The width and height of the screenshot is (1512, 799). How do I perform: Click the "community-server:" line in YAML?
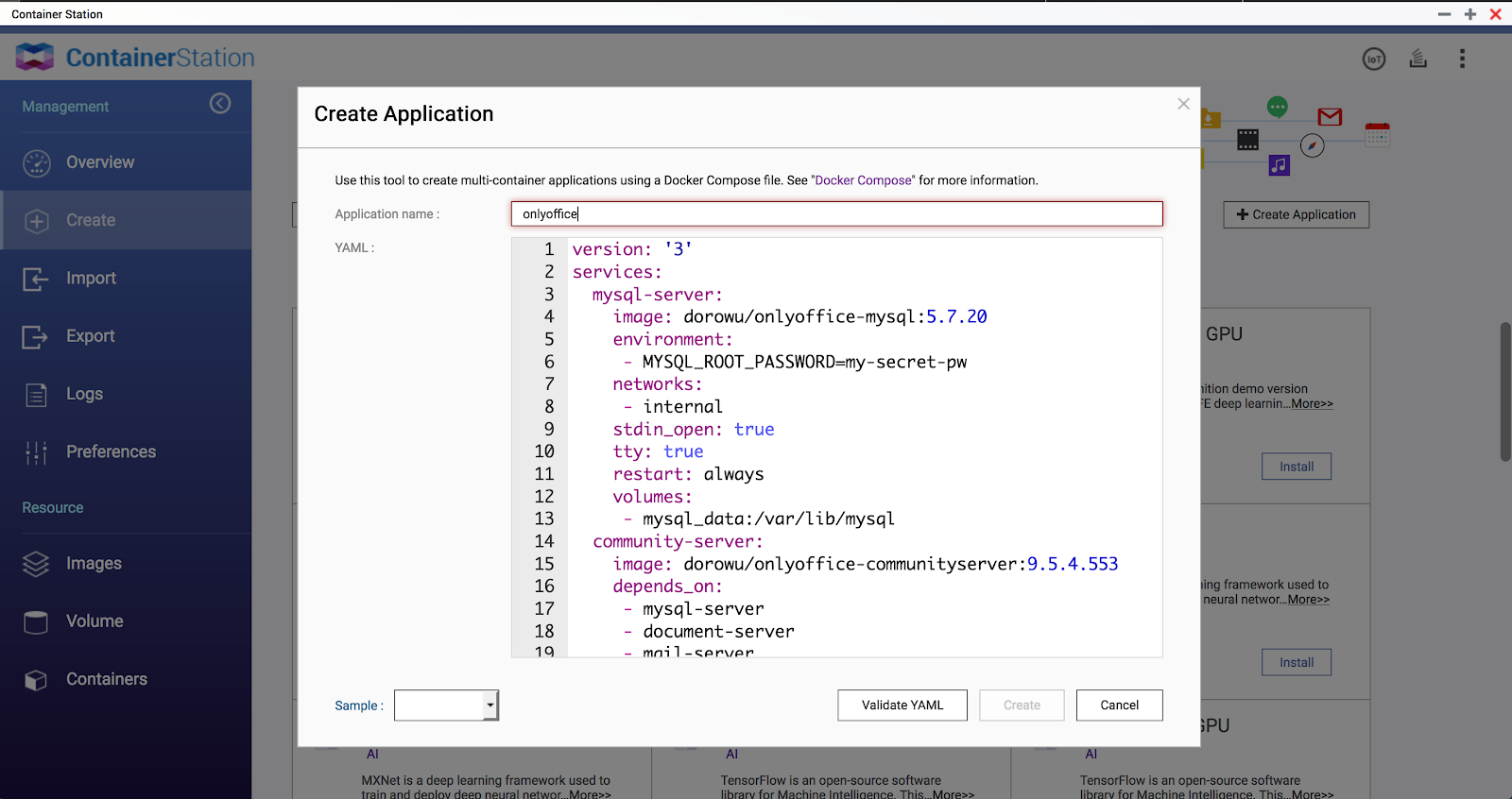(x=678, y=541)
